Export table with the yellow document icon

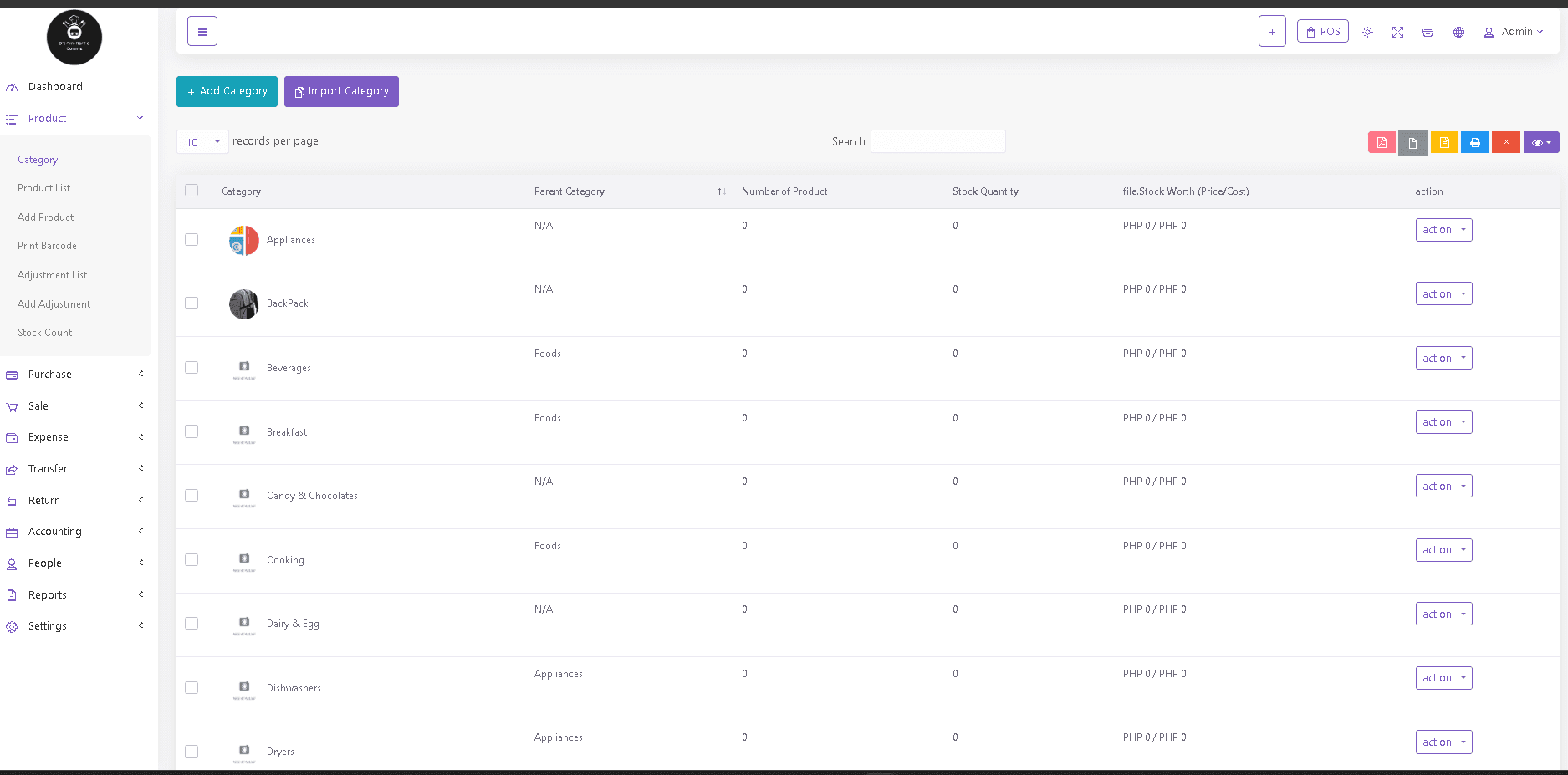(1444, 142)
